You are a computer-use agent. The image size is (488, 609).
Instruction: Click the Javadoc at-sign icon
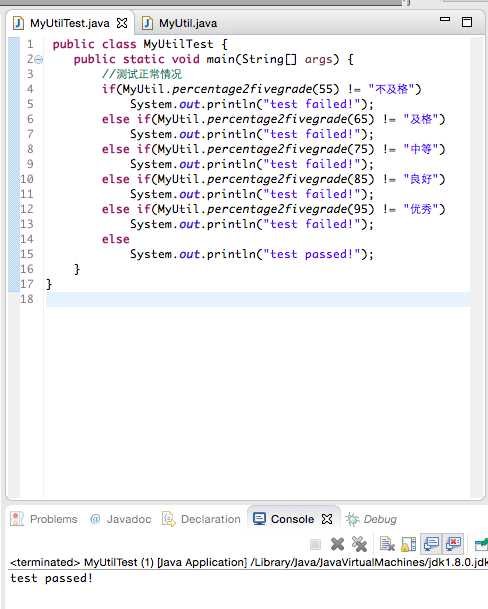point(95,519)
